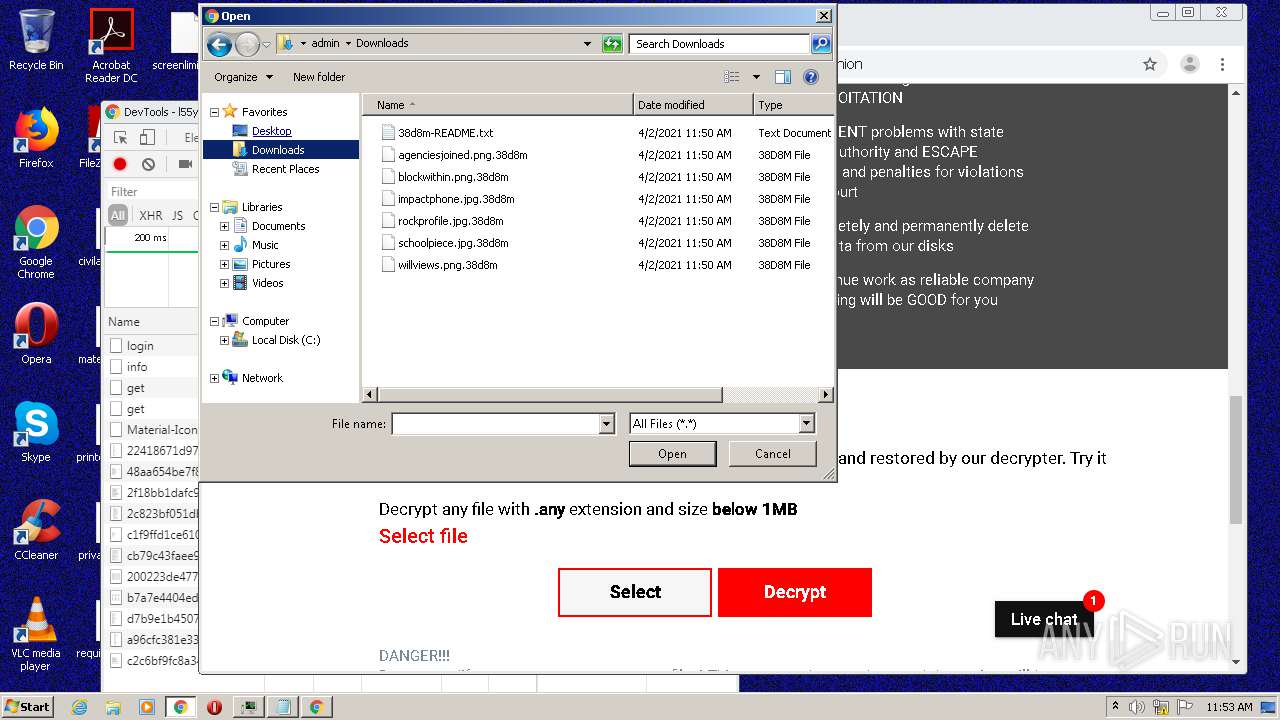Select Recent Places in Favorites
This screenshot has width=1280, height=720.
[285, 169]
